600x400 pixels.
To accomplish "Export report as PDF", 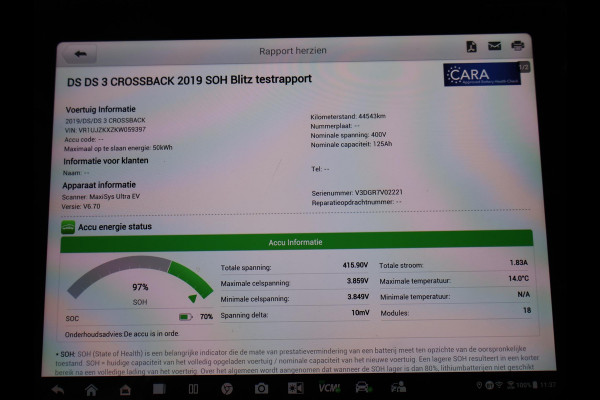I will [x=471, y=47].
